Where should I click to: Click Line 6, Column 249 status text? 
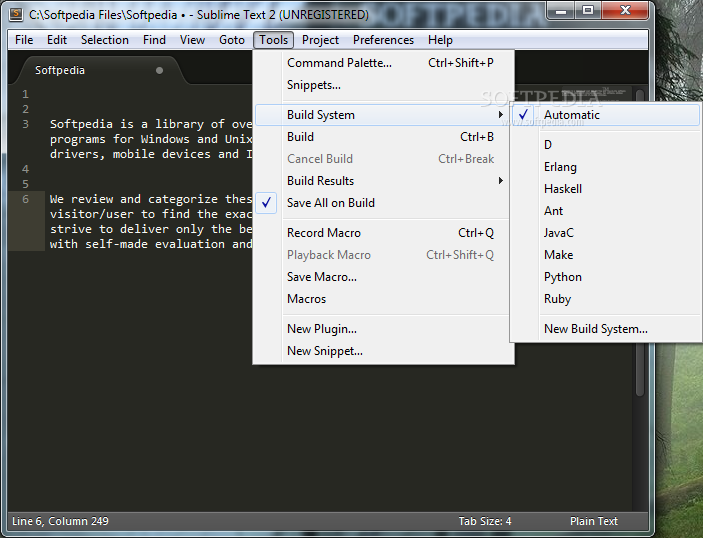tap(60, 521)
